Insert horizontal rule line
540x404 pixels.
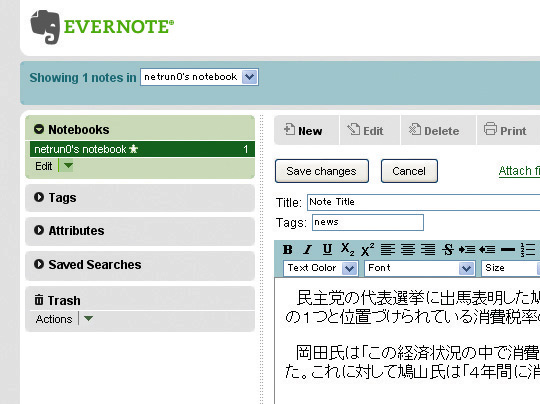[508, 249]
